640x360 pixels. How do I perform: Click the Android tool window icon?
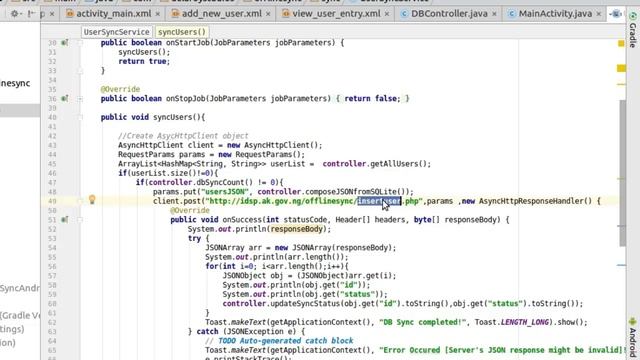point(633,322)
